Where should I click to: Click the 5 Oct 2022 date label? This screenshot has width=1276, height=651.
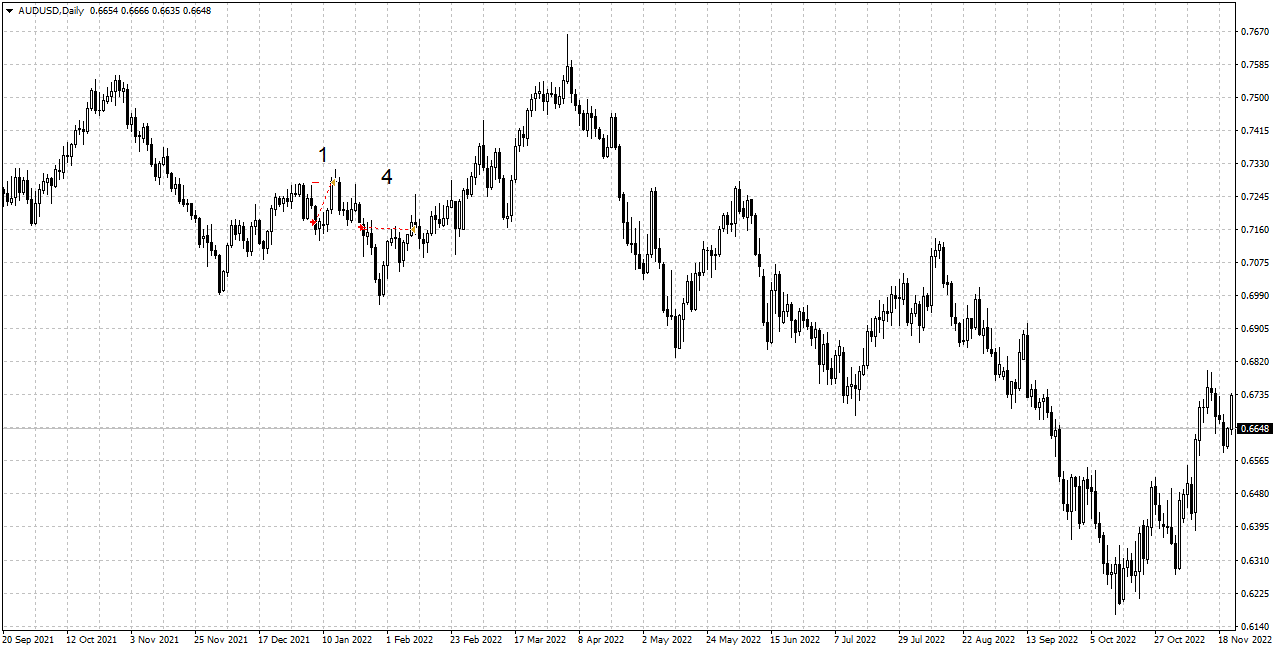1114,638
